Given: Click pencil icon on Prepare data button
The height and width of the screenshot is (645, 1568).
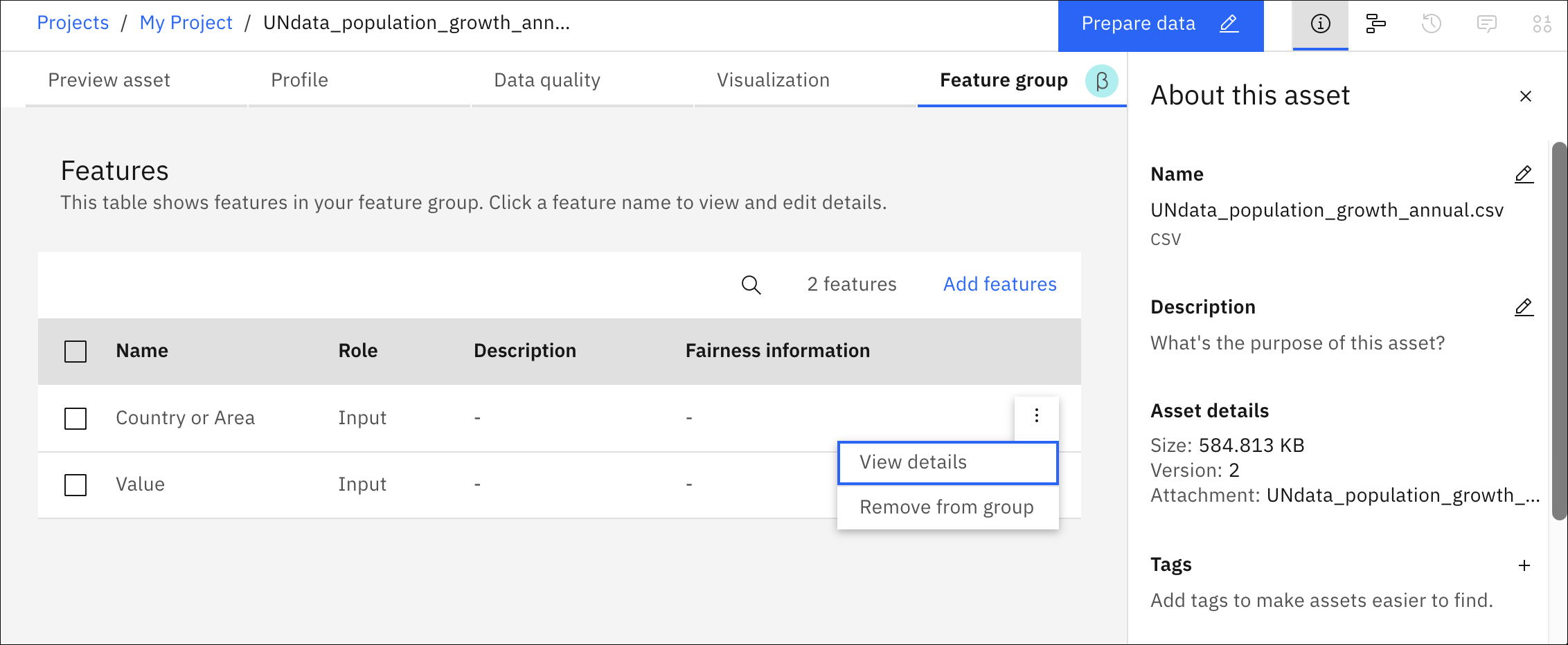Looking at the screenshot, I should click(1229, 24).
